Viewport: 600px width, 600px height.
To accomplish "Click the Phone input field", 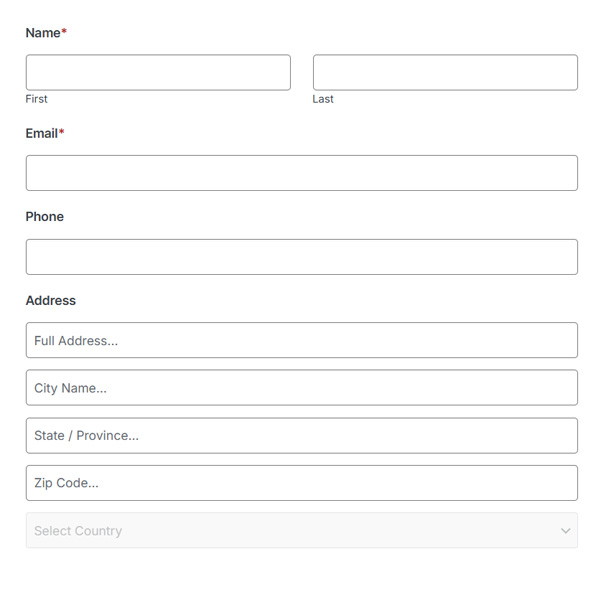I will (301, 257).
